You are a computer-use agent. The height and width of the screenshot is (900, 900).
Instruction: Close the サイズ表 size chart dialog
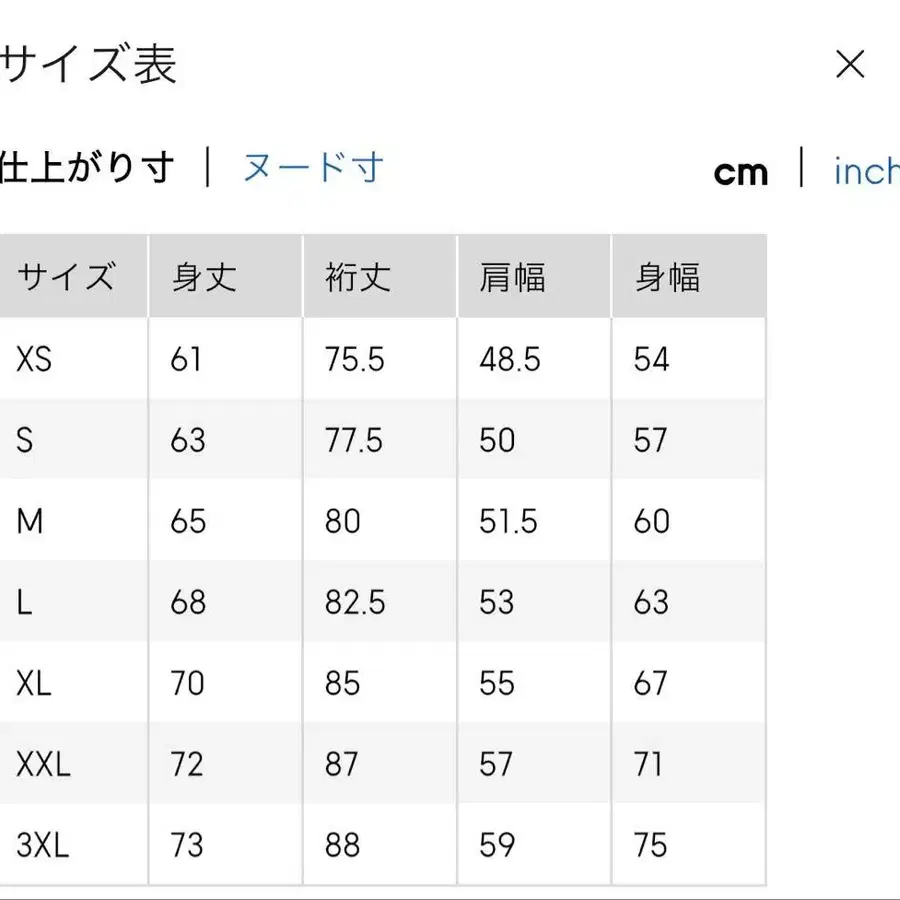pos(851,64)
